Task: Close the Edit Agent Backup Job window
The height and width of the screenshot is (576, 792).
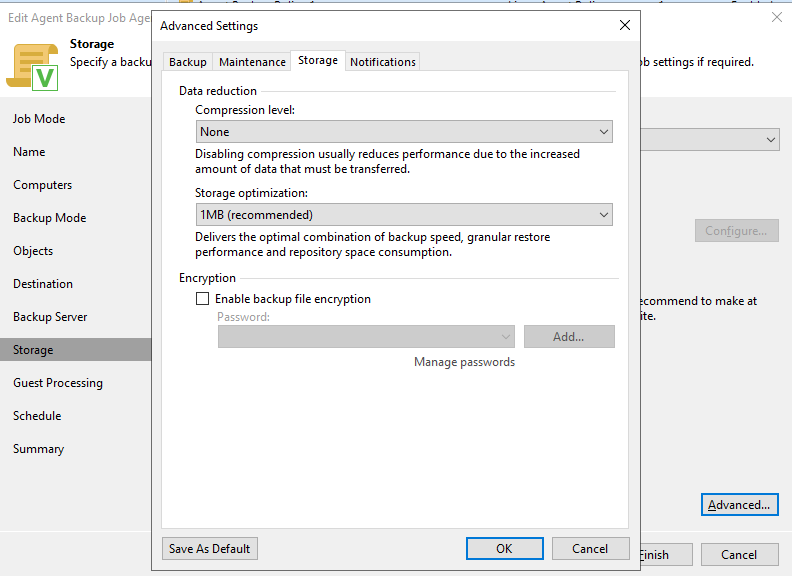Action: click(x=777, y=16)
